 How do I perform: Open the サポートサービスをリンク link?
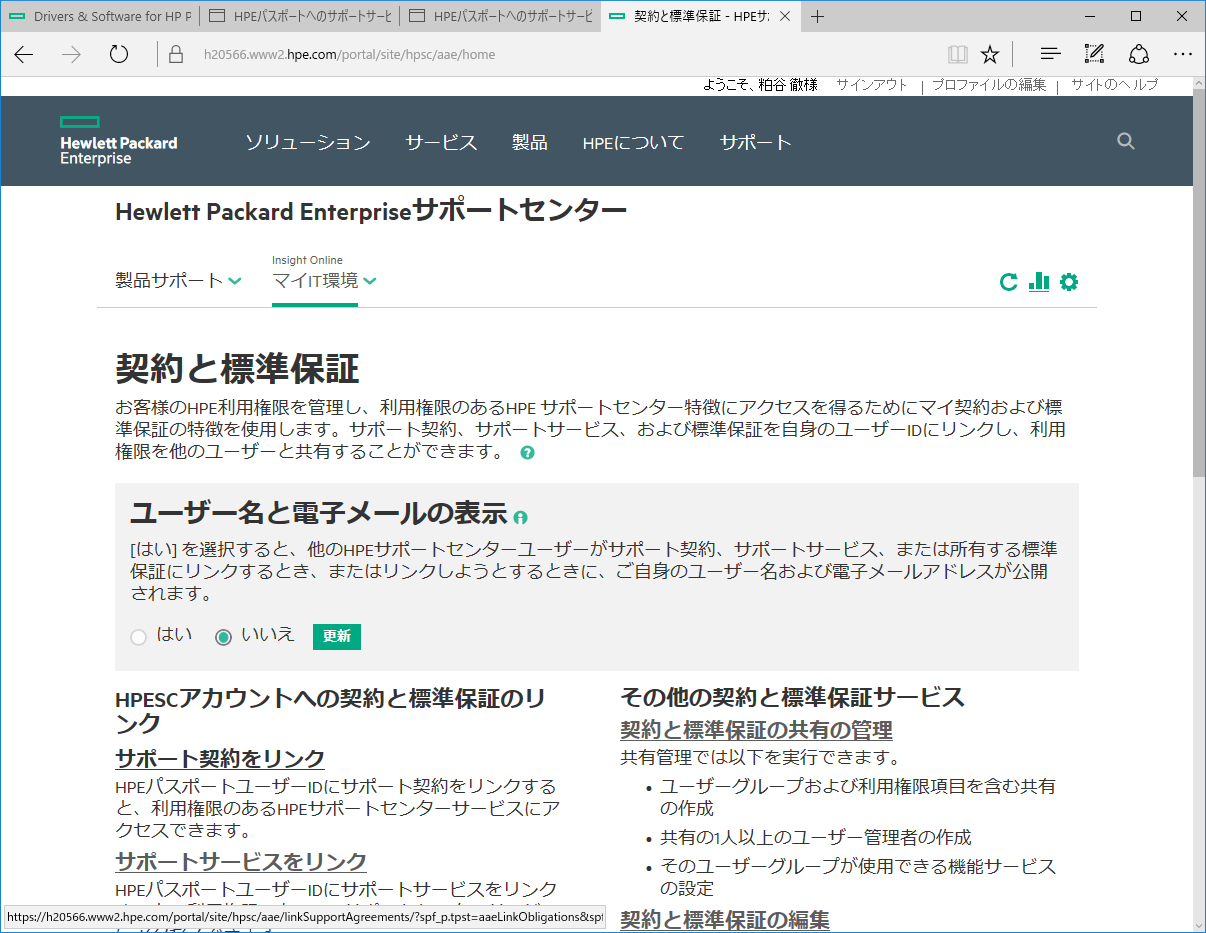pos(241,861)
